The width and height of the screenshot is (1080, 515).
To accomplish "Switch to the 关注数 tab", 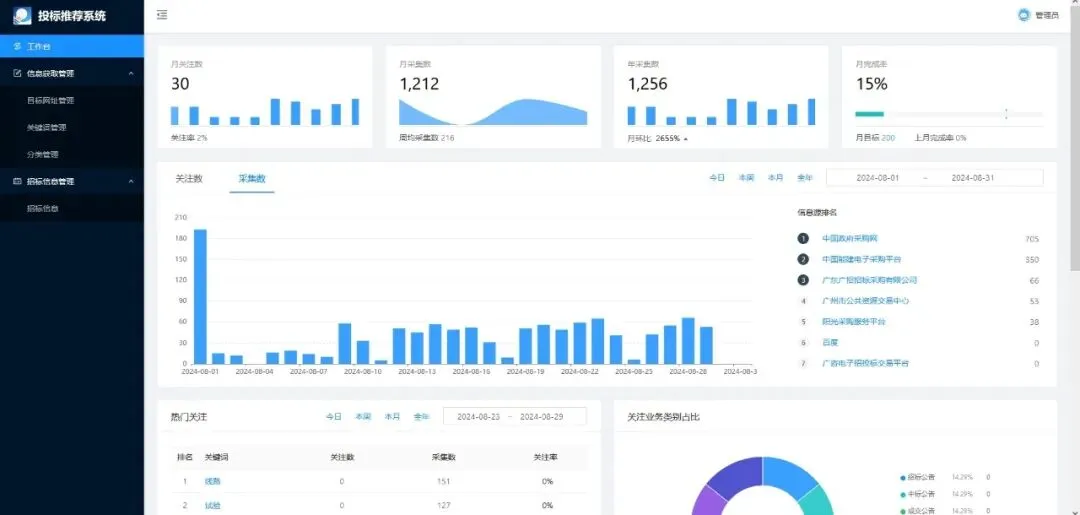I will (189, 178).
